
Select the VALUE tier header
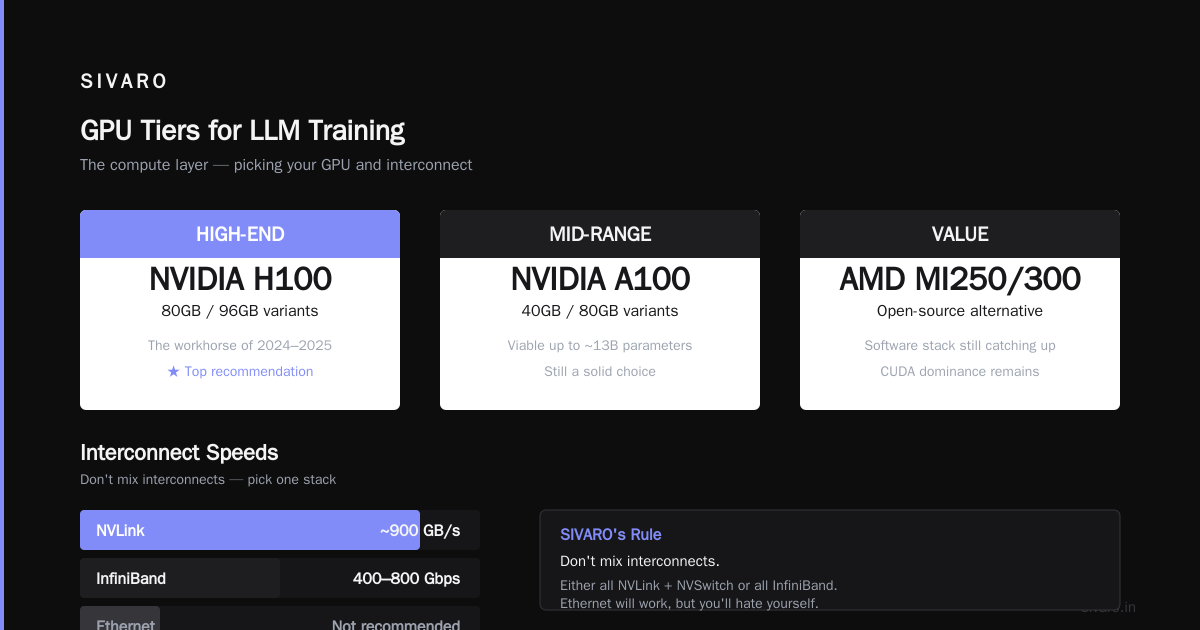960,234
